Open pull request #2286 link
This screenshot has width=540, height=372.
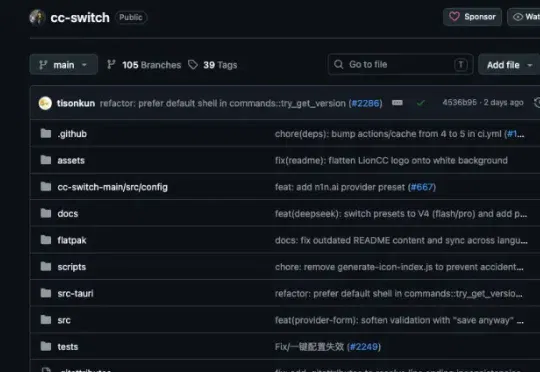coord(365,103)
